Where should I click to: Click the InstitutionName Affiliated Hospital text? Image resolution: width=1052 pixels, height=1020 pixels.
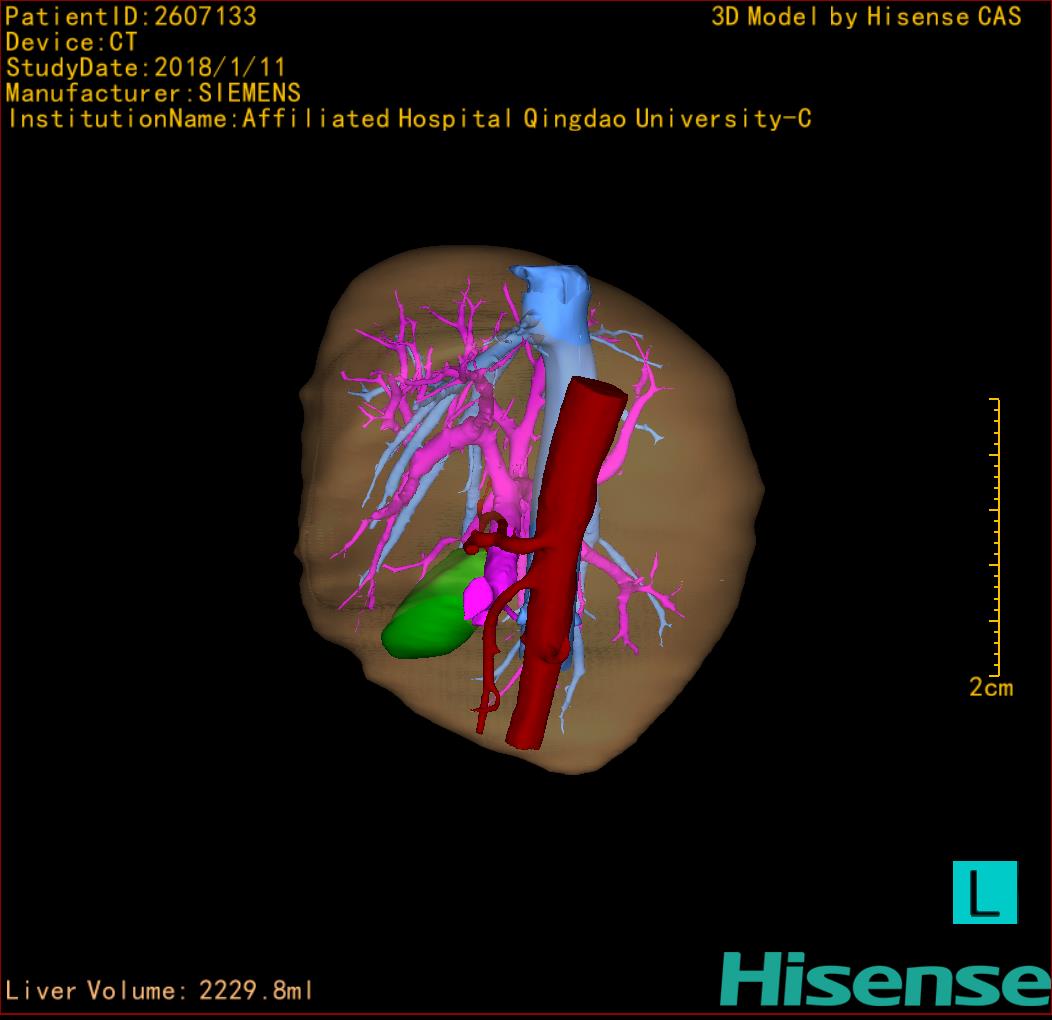pyautogui.click(x=409, y=119)
